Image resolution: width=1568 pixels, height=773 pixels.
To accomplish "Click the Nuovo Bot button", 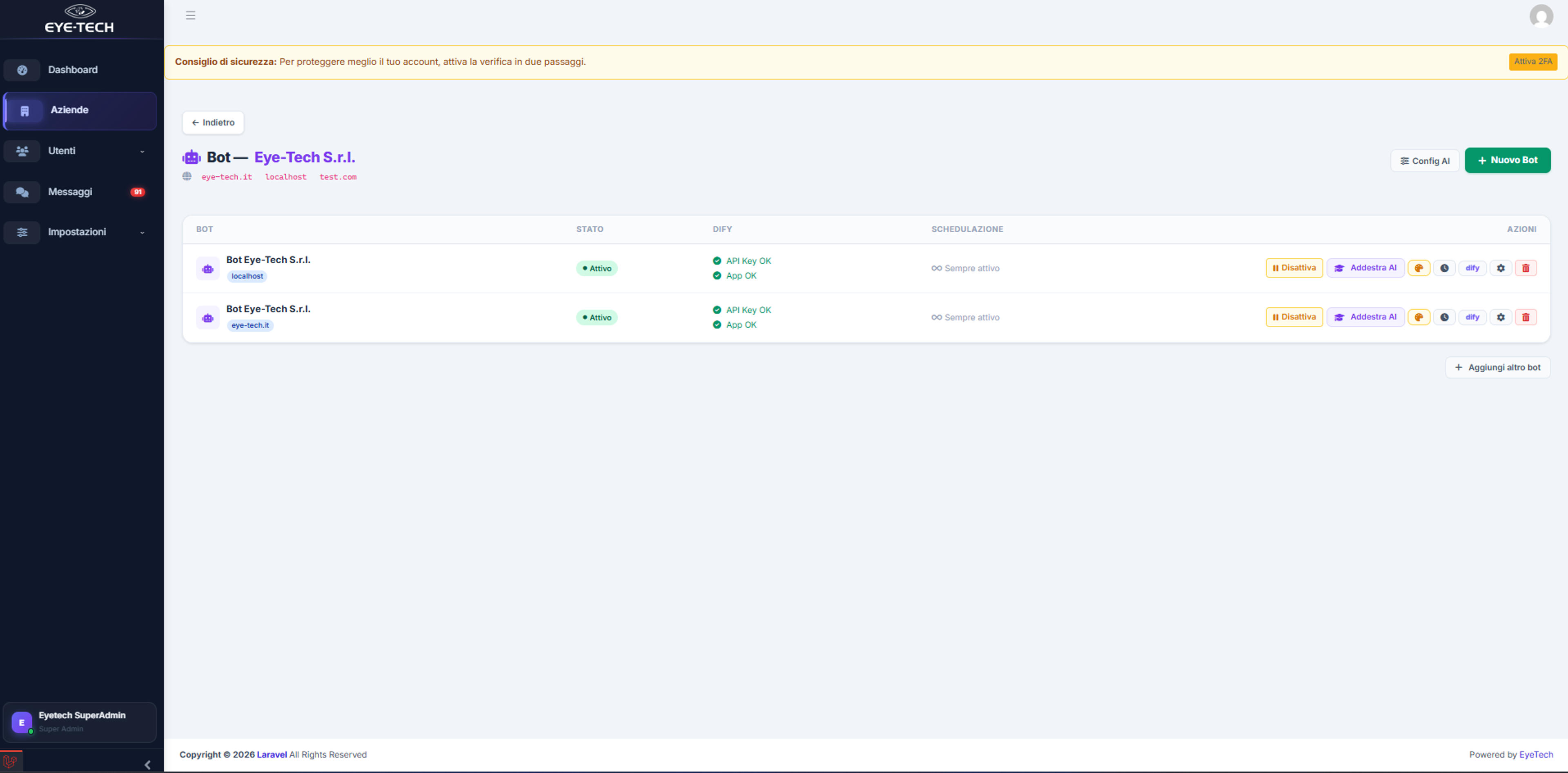I will (1507, 160).
